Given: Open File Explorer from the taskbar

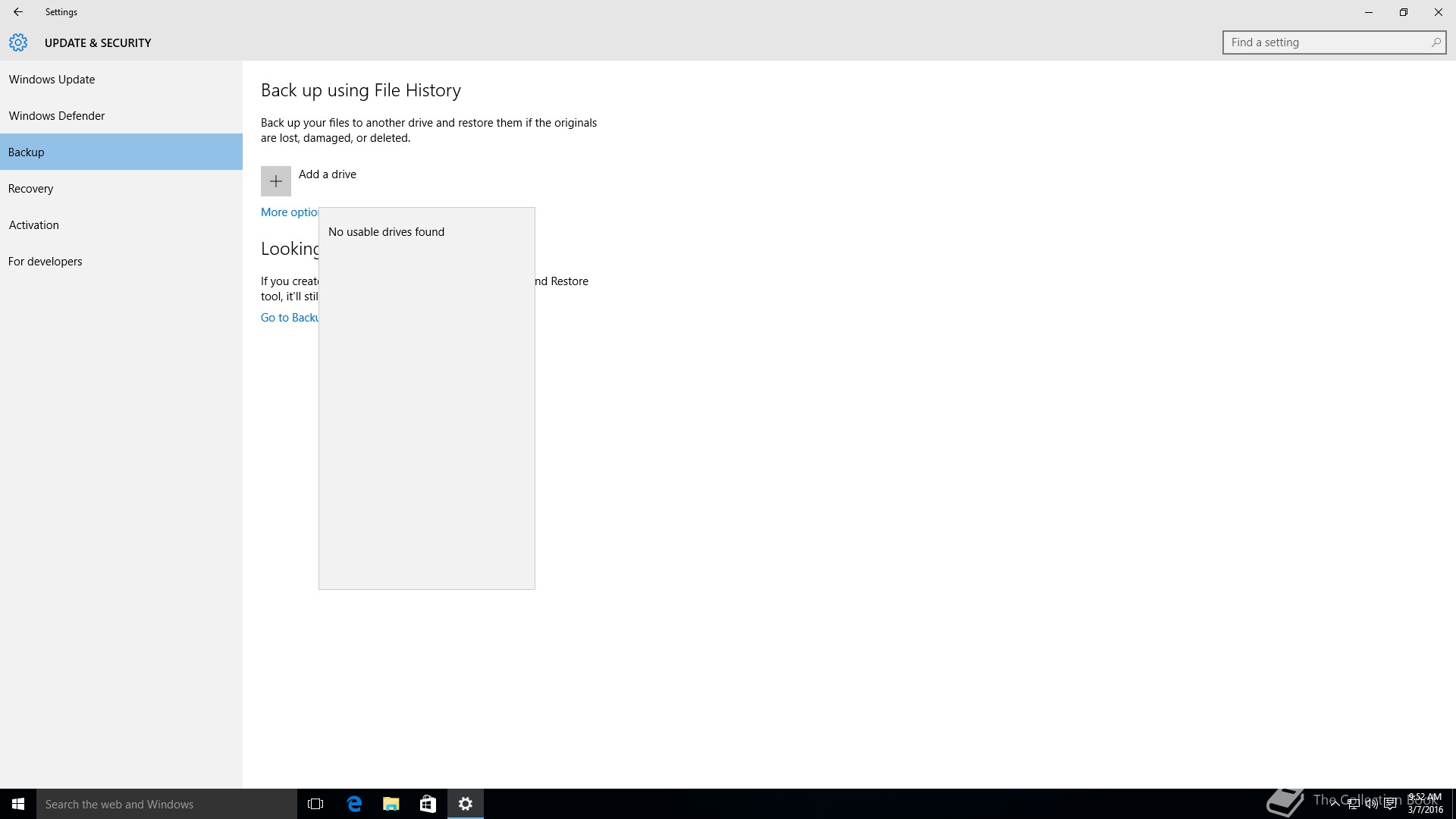Looking at the screenshot, I should pyautogui.click(x=391, y=804).
